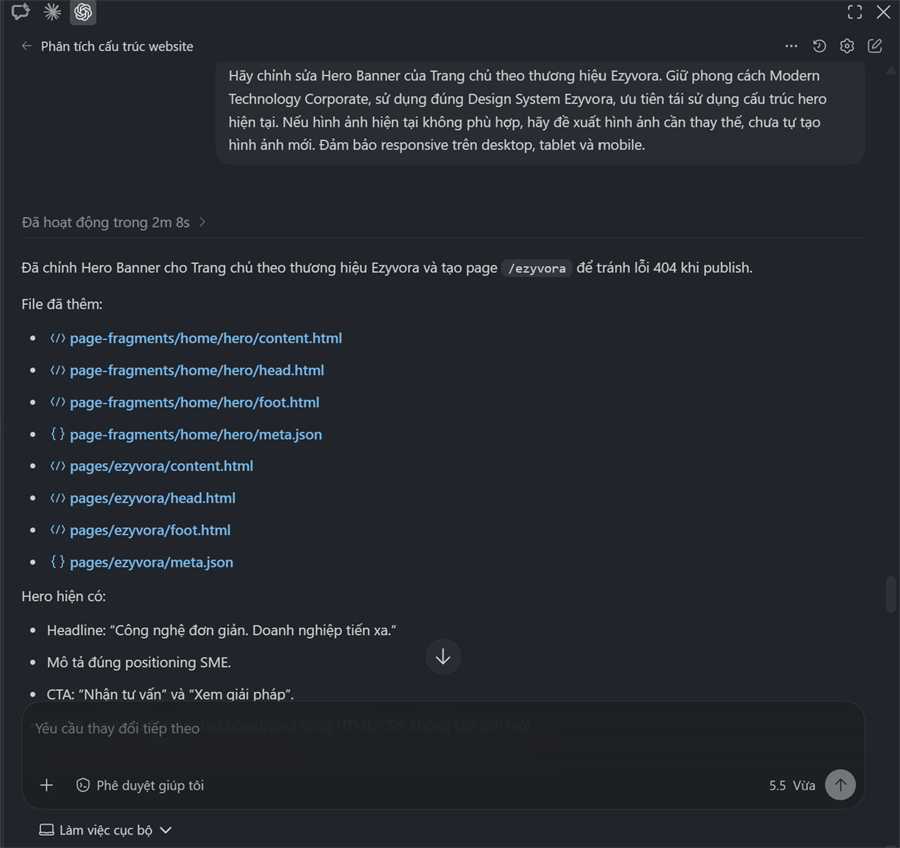The image size is (900, 848).
Task: Focus the 'Yêu cầu thay đổi tiếp theo' input
Action: click(x=442, y=729)
